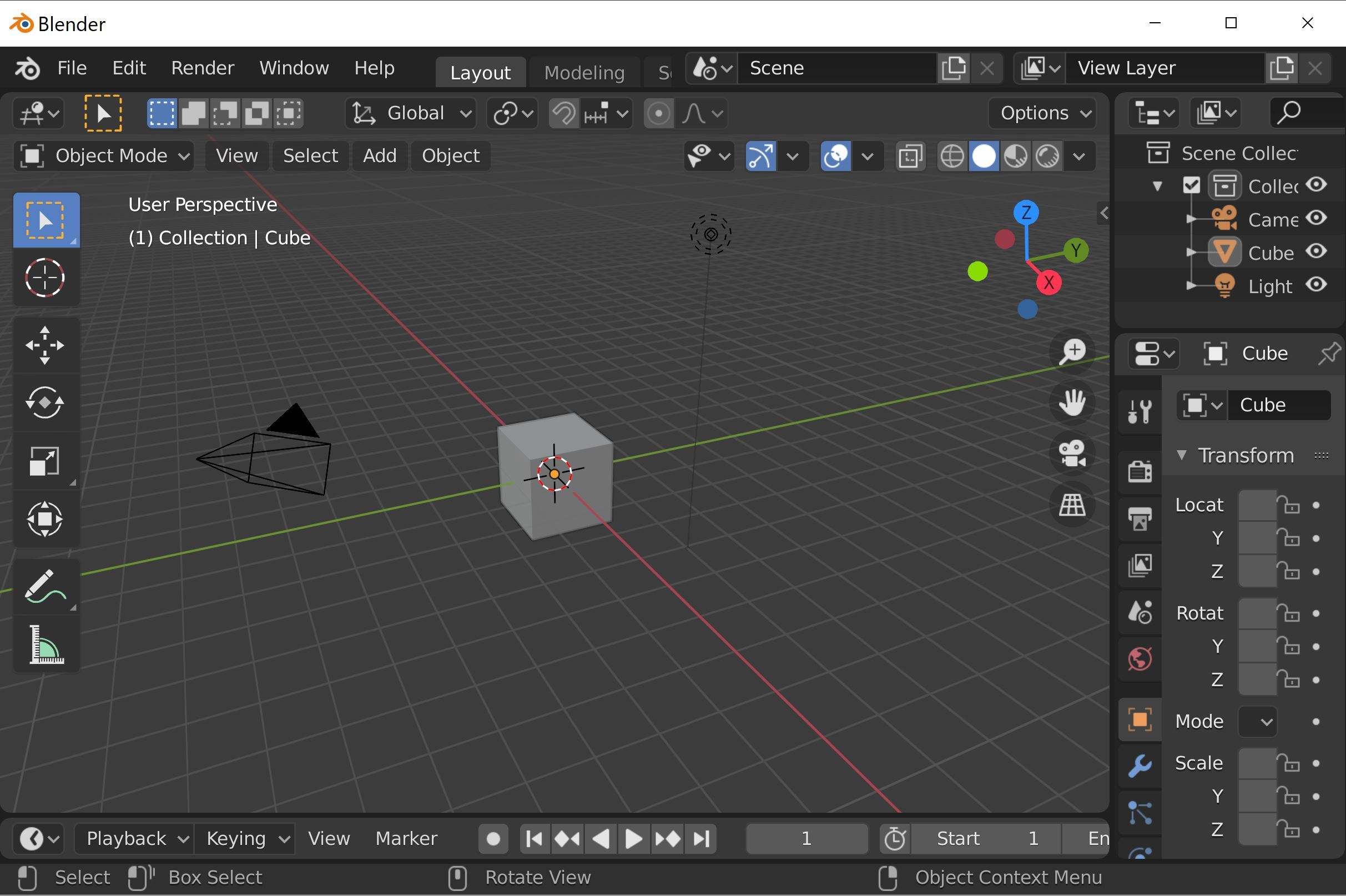Collapse the Transform panel
The width and height of the screenshot is (1346, 896).
pos(1183,455)
